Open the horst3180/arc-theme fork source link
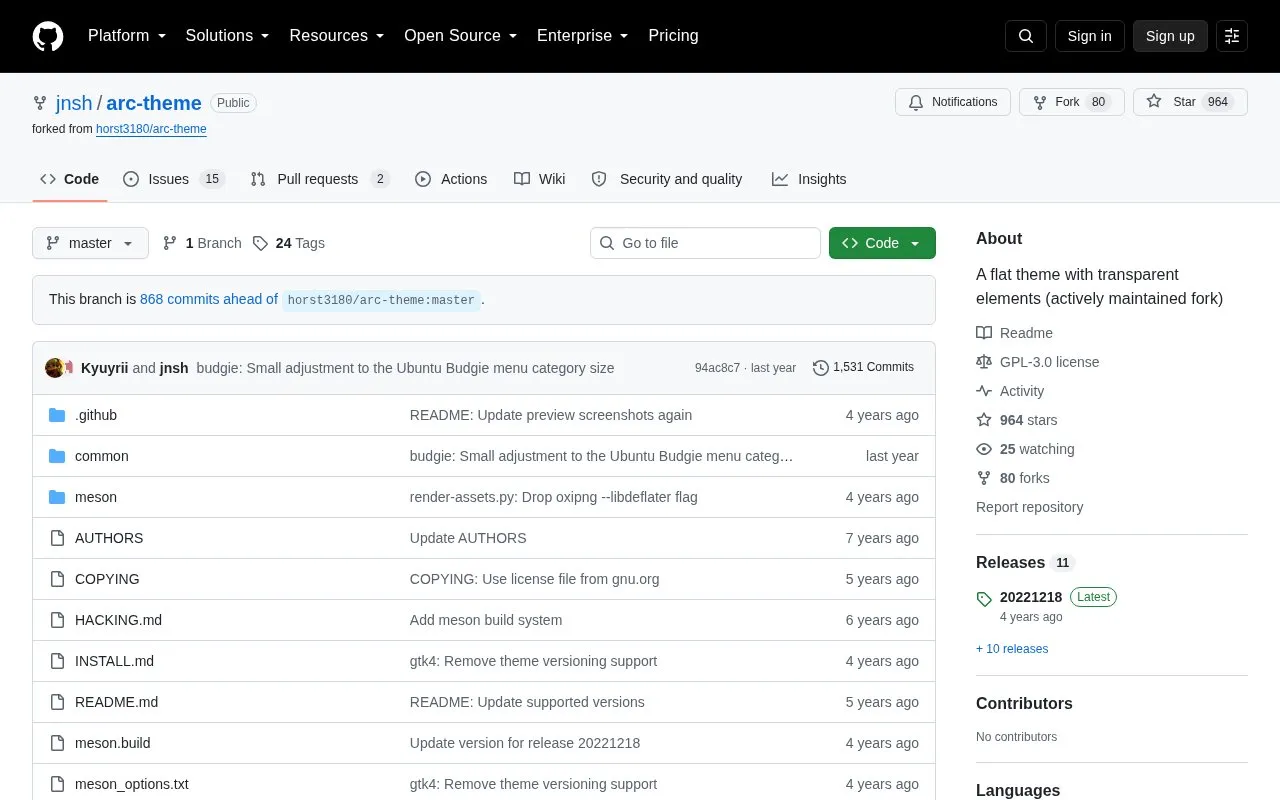Screen dimensions: 1280x800 pyautogui.click(x=151, y=129)
